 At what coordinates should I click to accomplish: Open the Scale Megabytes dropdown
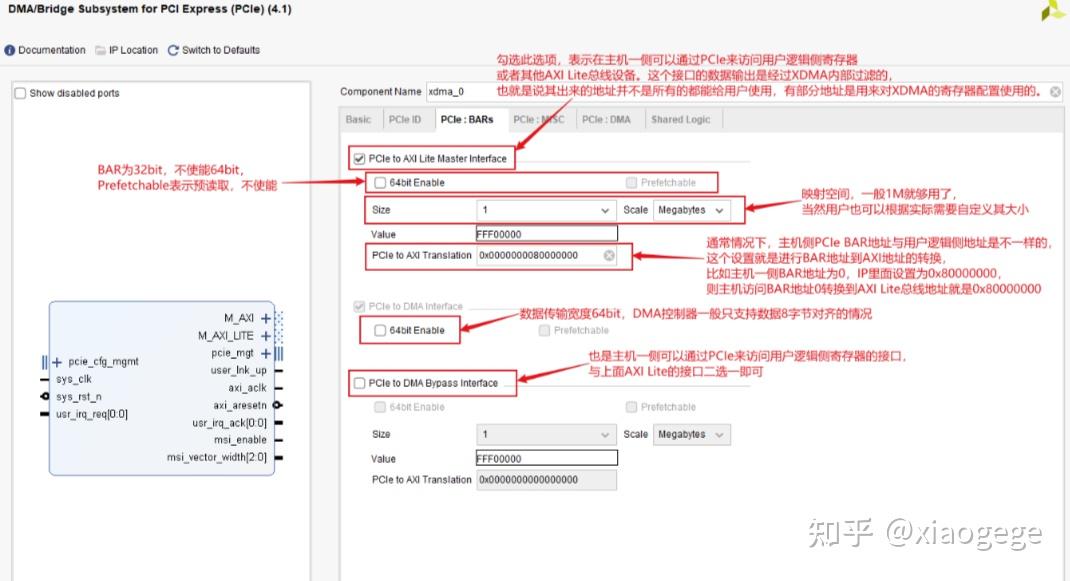tap(692, 210)
